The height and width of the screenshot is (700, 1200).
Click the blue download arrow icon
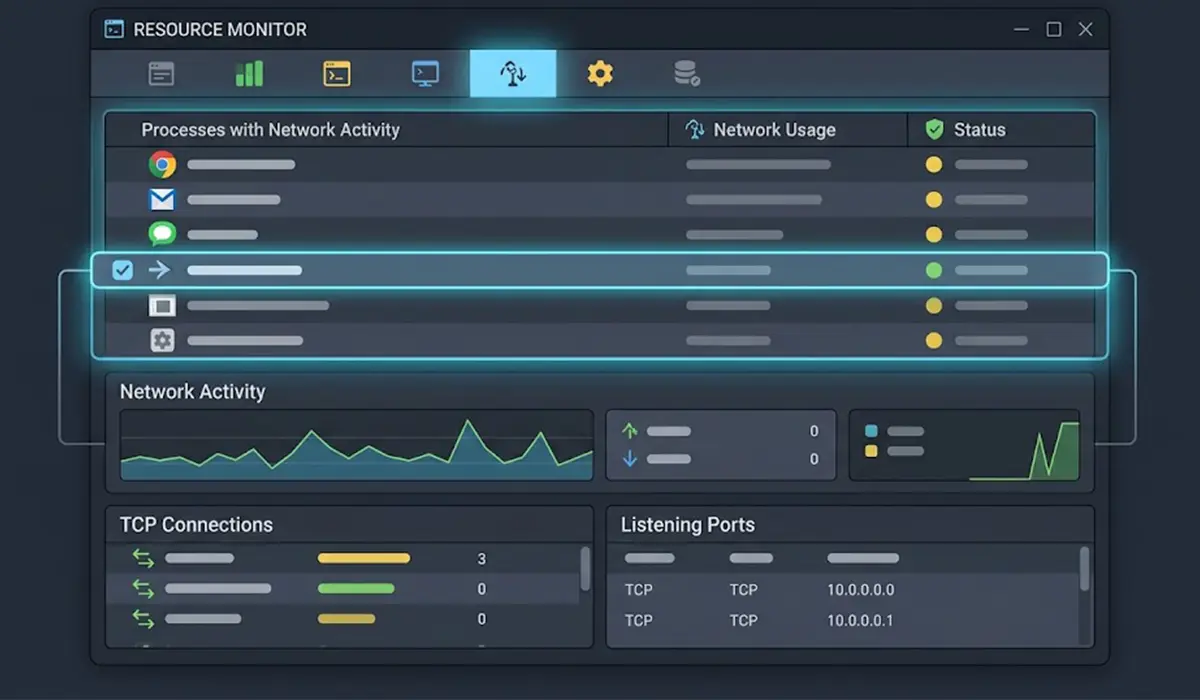(629, 459)
